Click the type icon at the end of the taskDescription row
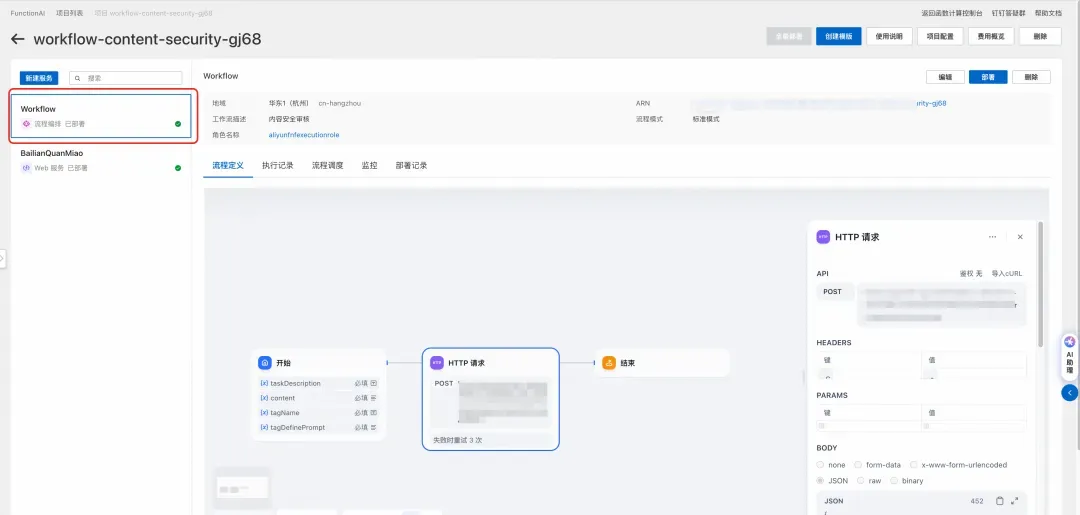 (374, 383)
